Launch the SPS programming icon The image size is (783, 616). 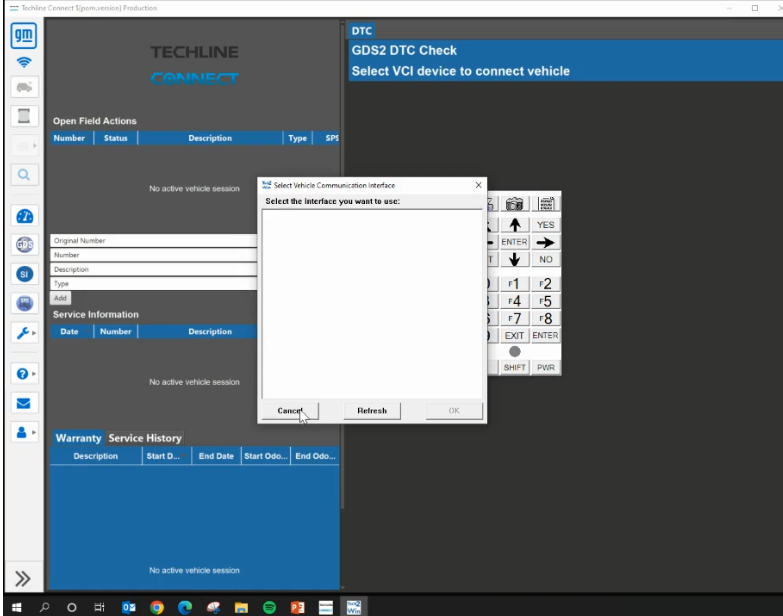(24, 303)
